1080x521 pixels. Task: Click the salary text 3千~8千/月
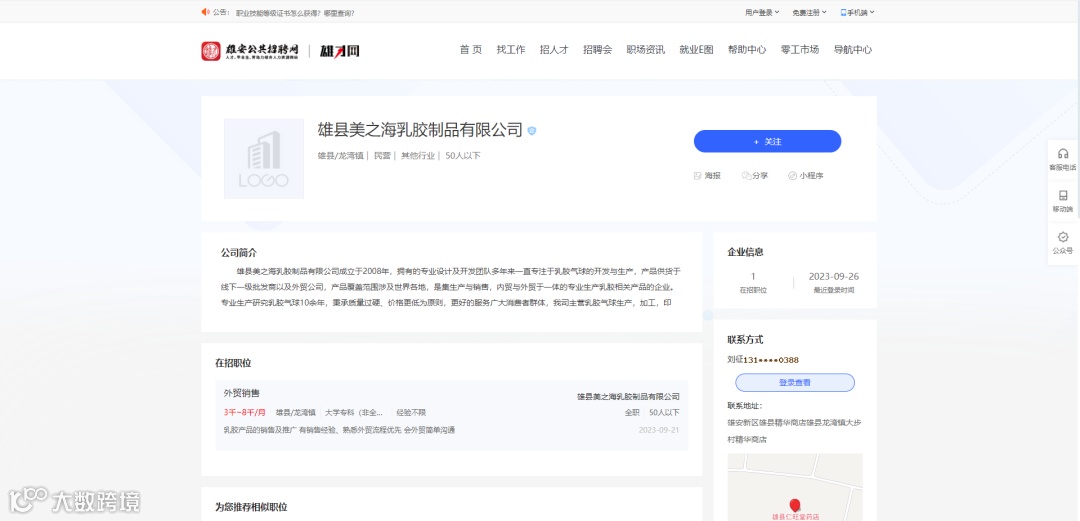[245, 413]
